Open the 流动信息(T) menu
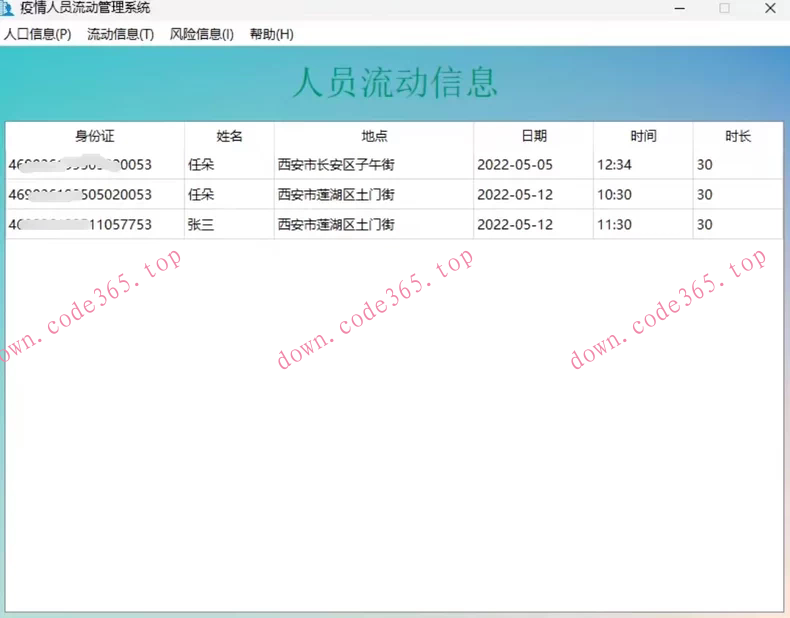Viewport: 790px width, 618px height. (x=120, y=34)
